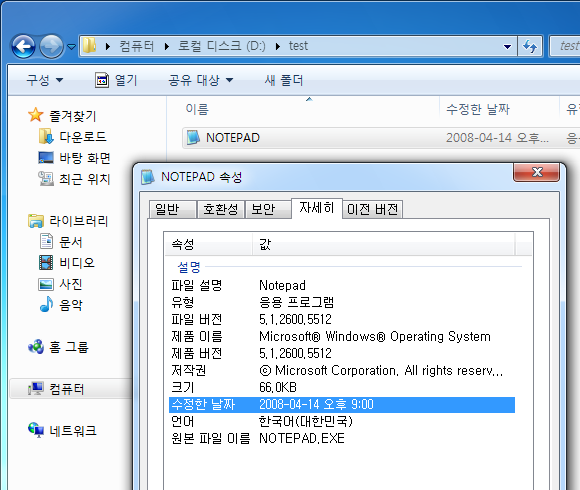Select the 파일 버전 row
Image resolution: width=580 pixels, height=490 pixels.
(342, 320)
